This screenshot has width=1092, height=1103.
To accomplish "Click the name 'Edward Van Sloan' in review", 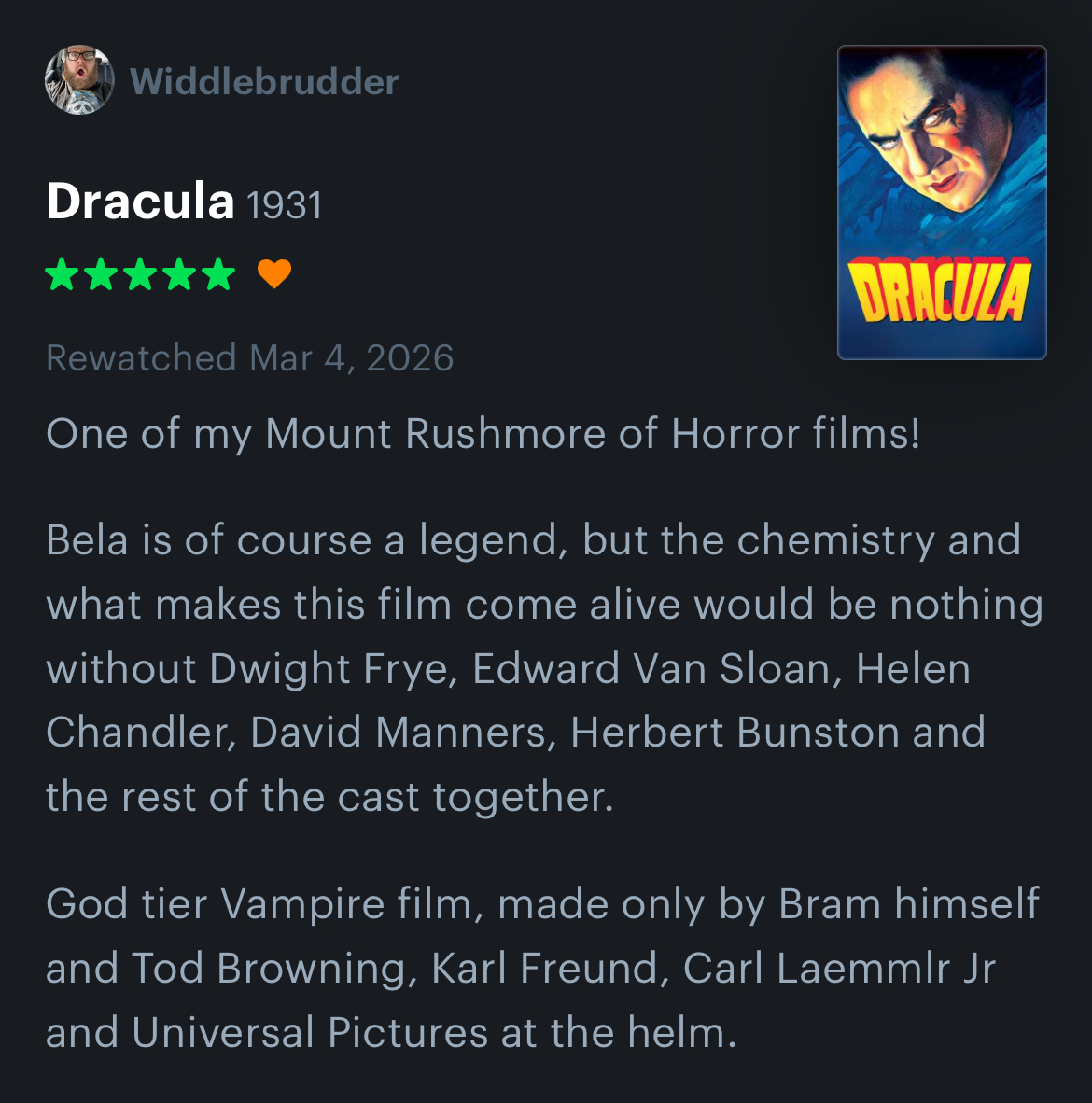I will pos(651,669).
